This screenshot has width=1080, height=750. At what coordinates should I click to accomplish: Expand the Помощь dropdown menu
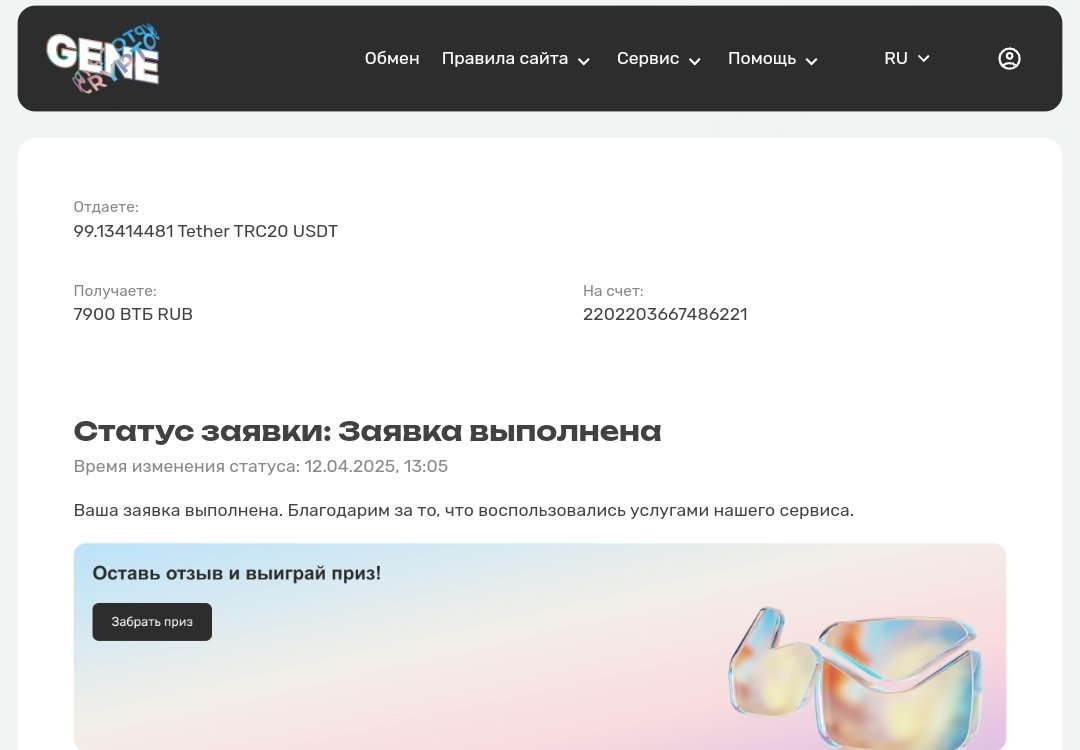pos(773,59)
